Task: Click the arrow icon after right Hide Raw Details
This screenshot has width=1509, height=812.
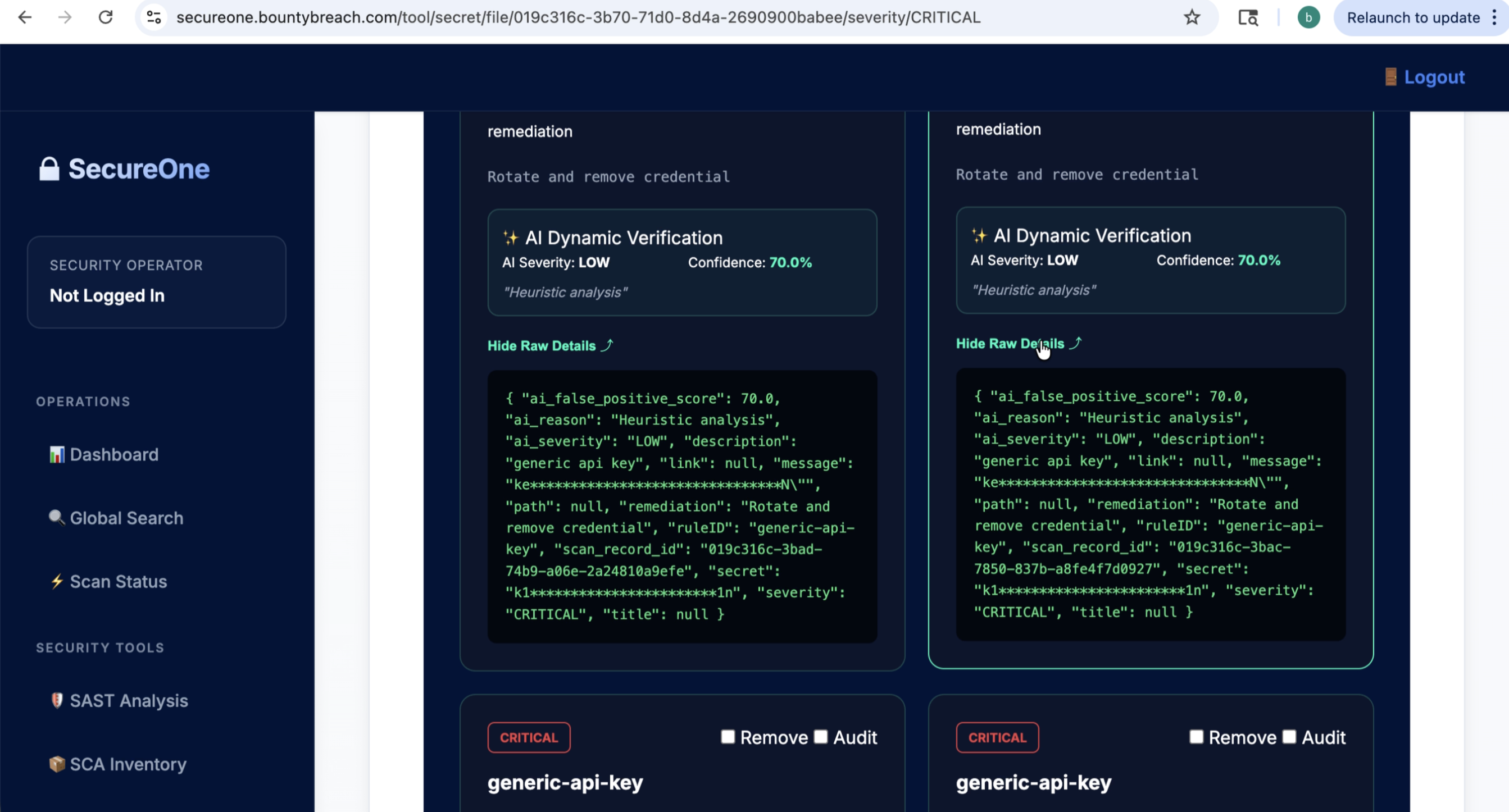Action: pos(1076,343)
